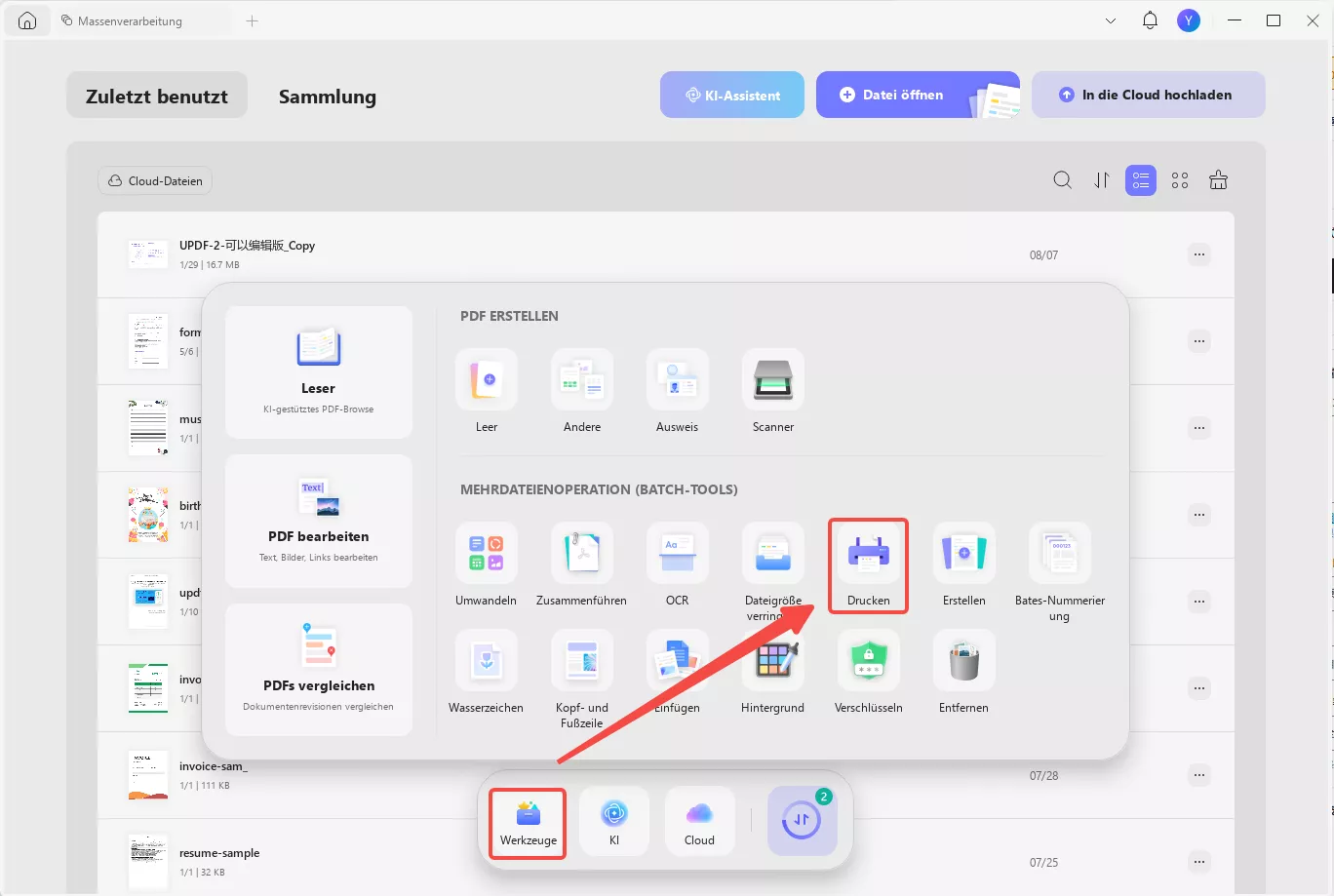1334x896 pixels.
Task: Open the birth file thumbnail
Action: point(148,515)
